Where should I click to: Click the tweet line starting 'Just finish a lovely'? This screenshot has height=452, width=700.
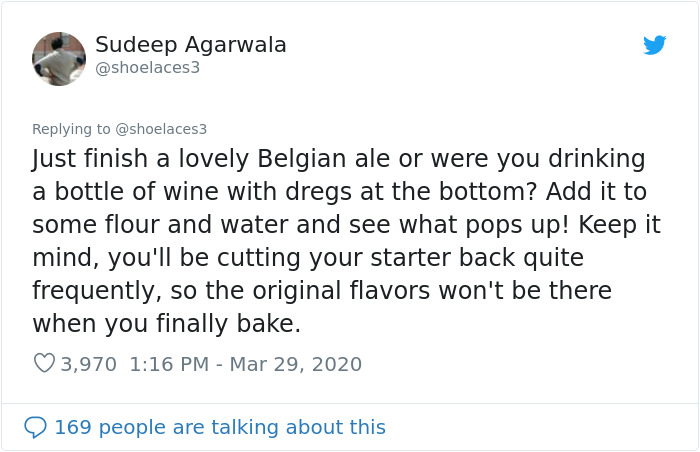pos(339,159)
